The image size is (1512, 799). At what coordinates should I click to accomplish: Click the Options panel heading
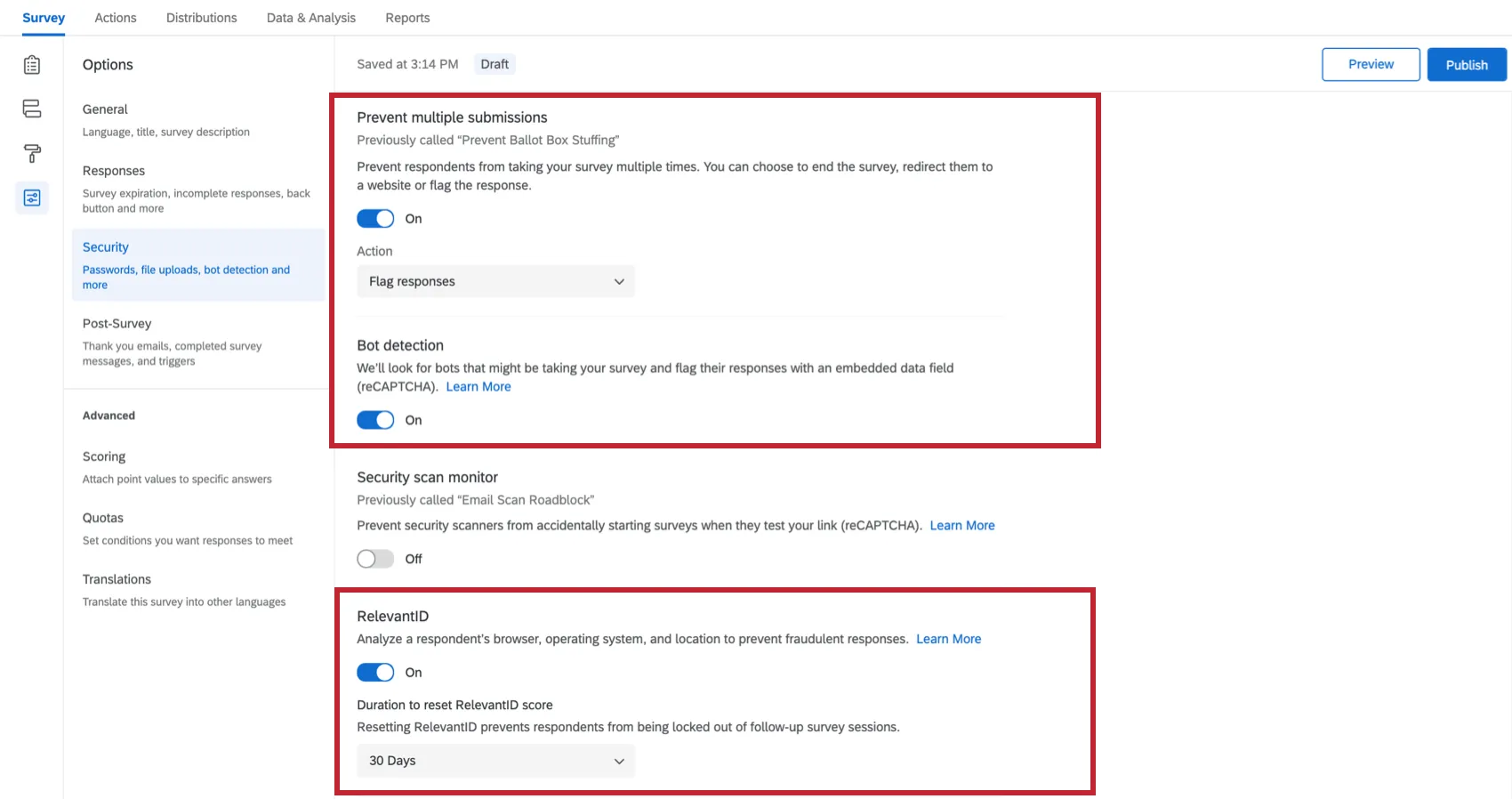[x=108, y=65]
